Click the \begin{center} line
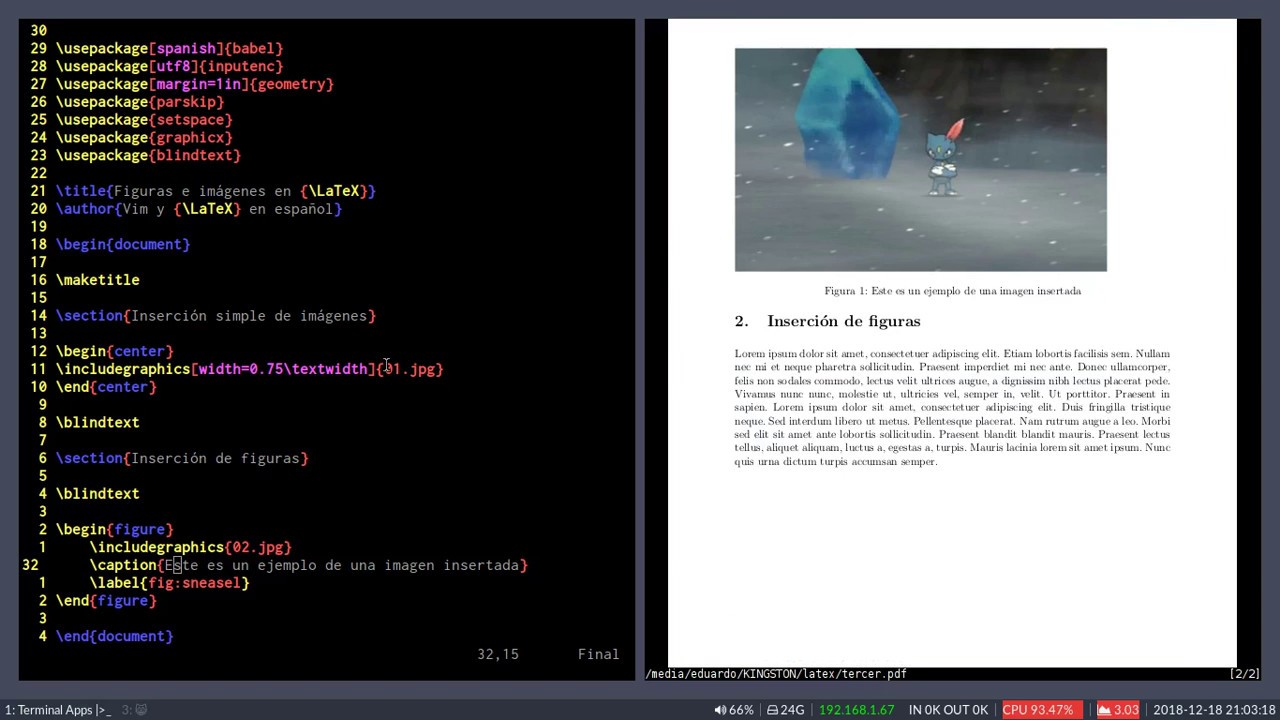The image size is (1280, 720). click(115, 351)
